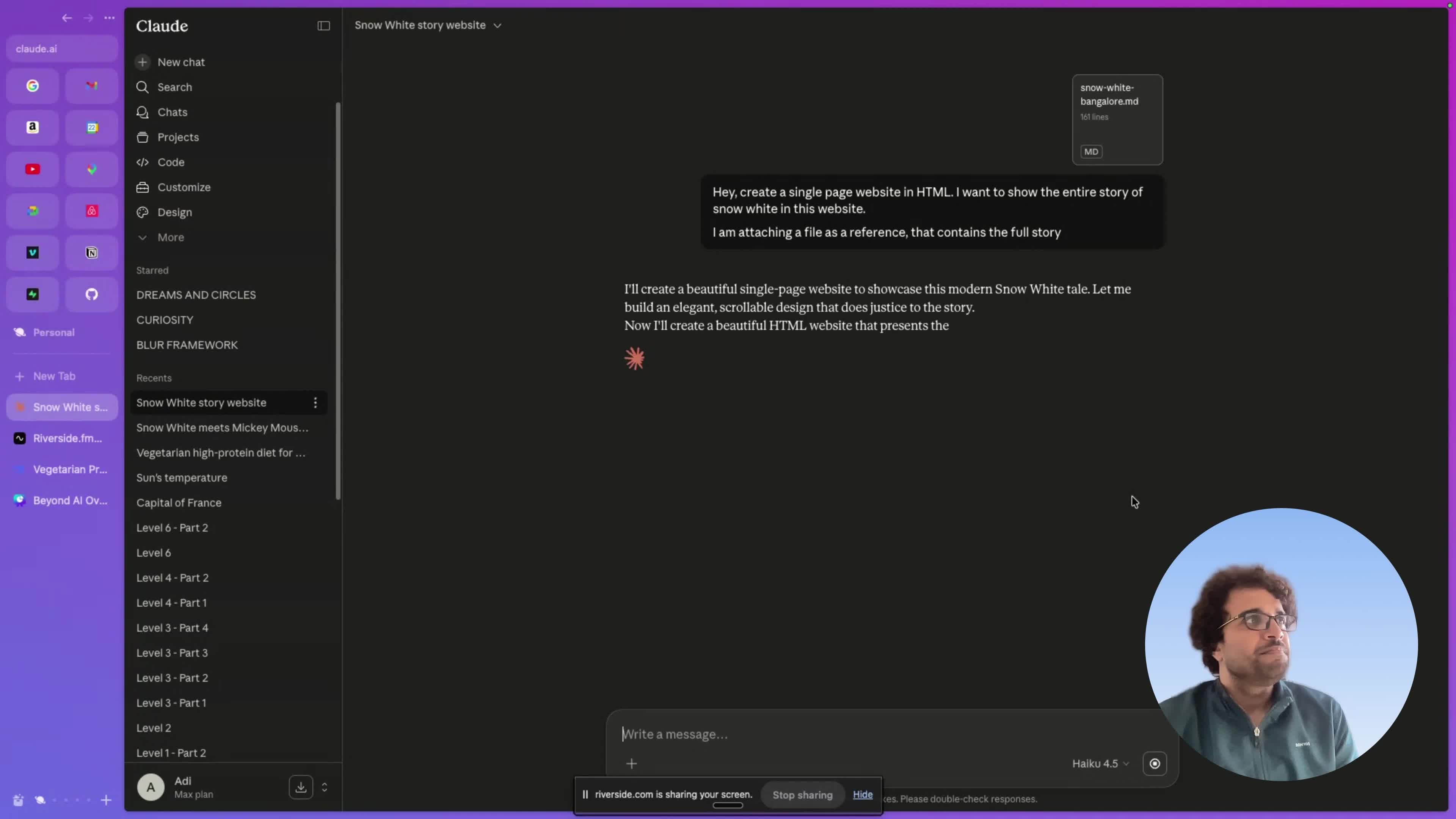Switch to the Riverside.fm browser tab
This screenshot has width=1456, height=819.
(61, 439)
